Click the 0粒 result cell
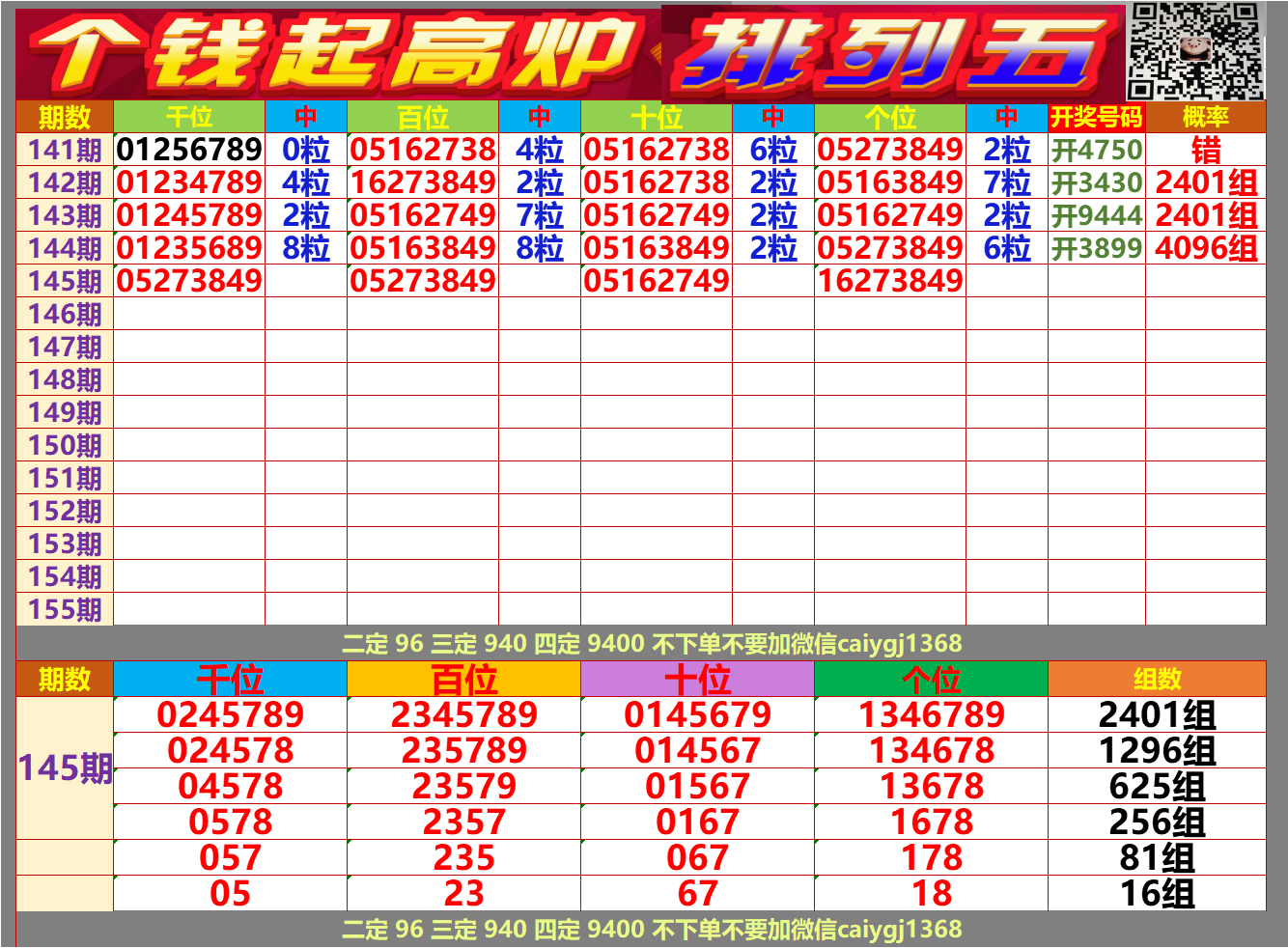Image resolution: width=1288 pixels, height=948 pixels. pyautogui.click(x=306, y=150)
